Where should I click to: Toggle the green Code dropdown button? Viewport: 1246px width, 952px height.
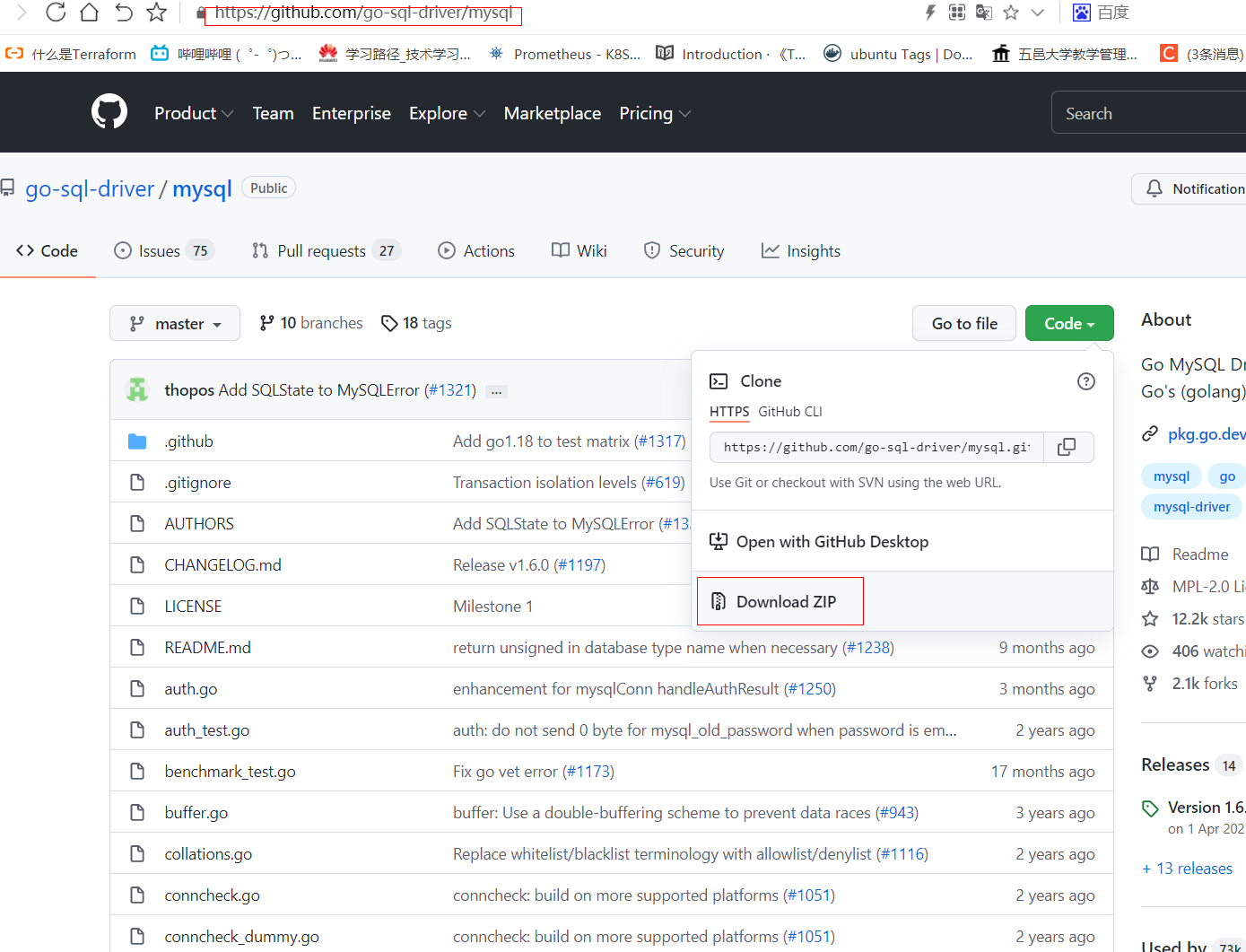1069,323
